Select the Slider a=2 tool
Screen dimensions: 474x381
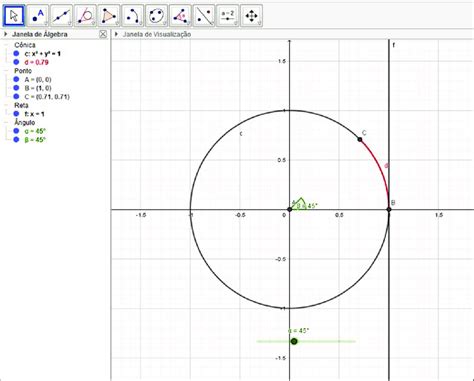228,16
